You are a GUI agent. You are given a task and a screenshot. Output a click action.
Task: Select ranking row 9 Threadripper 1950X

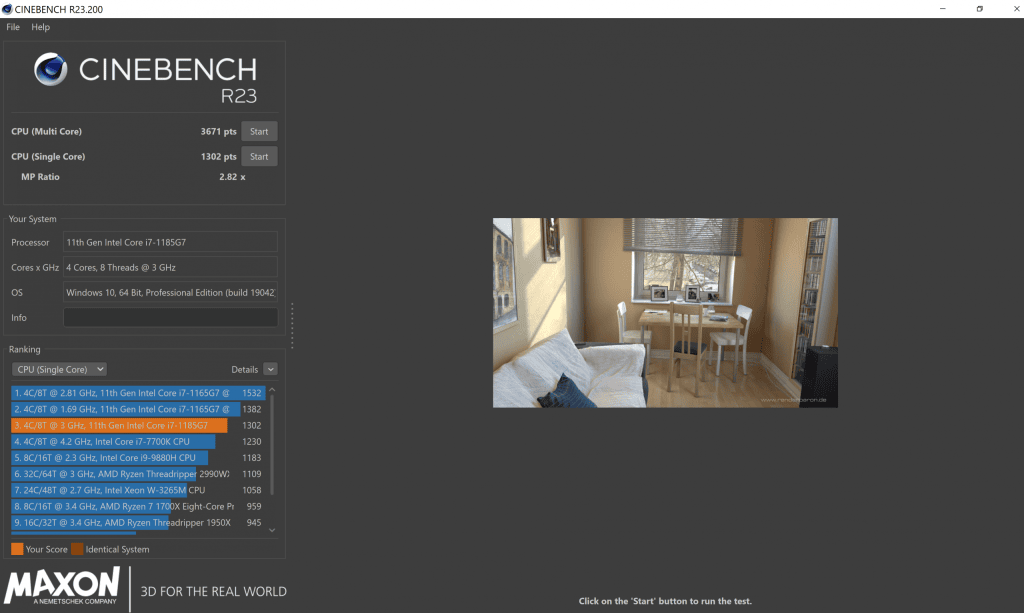[138, 522]
